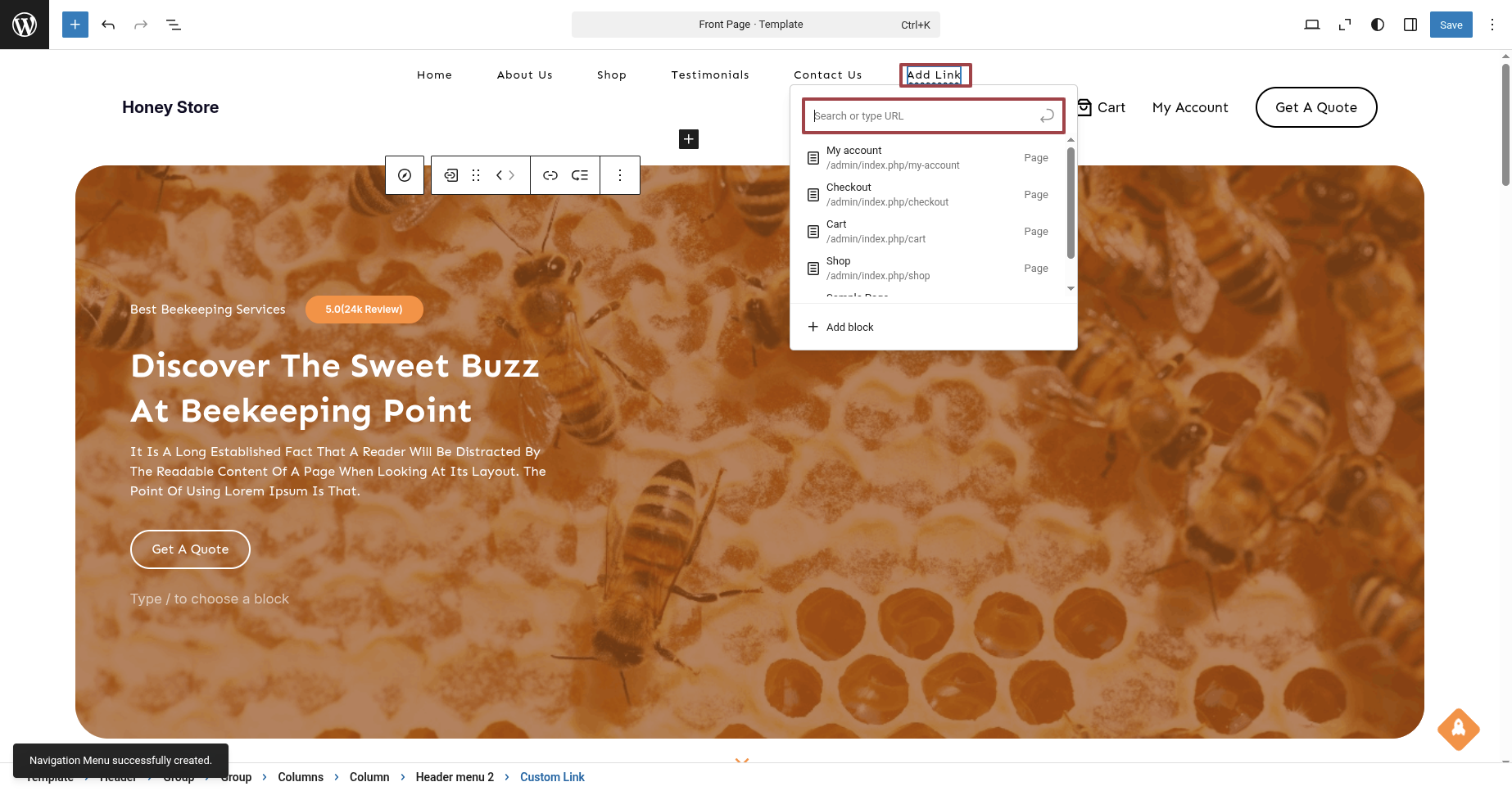Click the Undo arrow icon

pos(108,25)
